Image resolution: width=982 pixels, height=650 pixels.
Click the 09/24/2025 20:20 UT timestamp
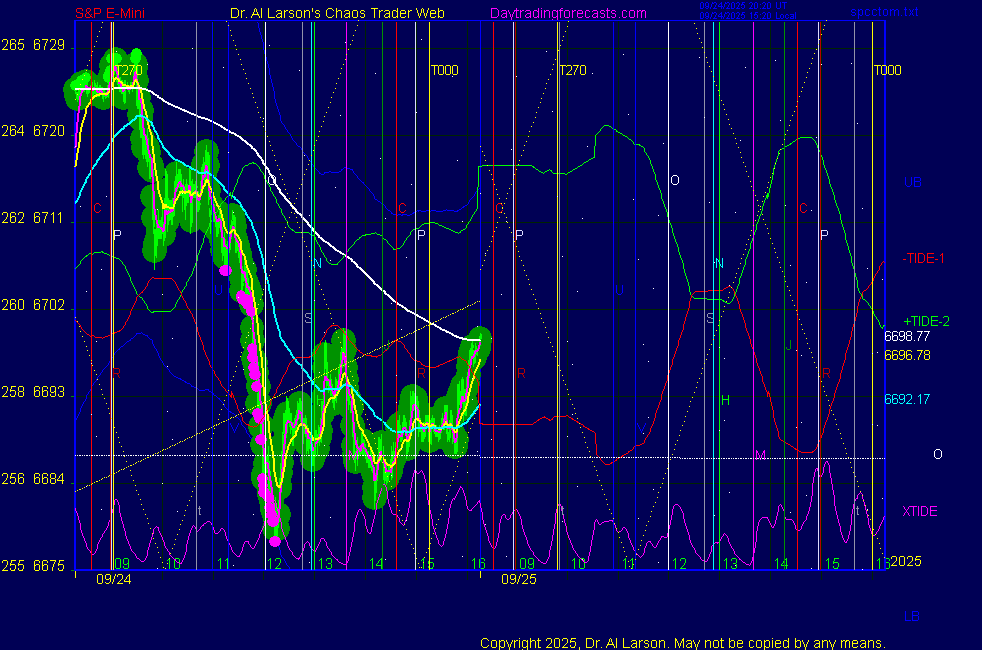tap(749, 8)
